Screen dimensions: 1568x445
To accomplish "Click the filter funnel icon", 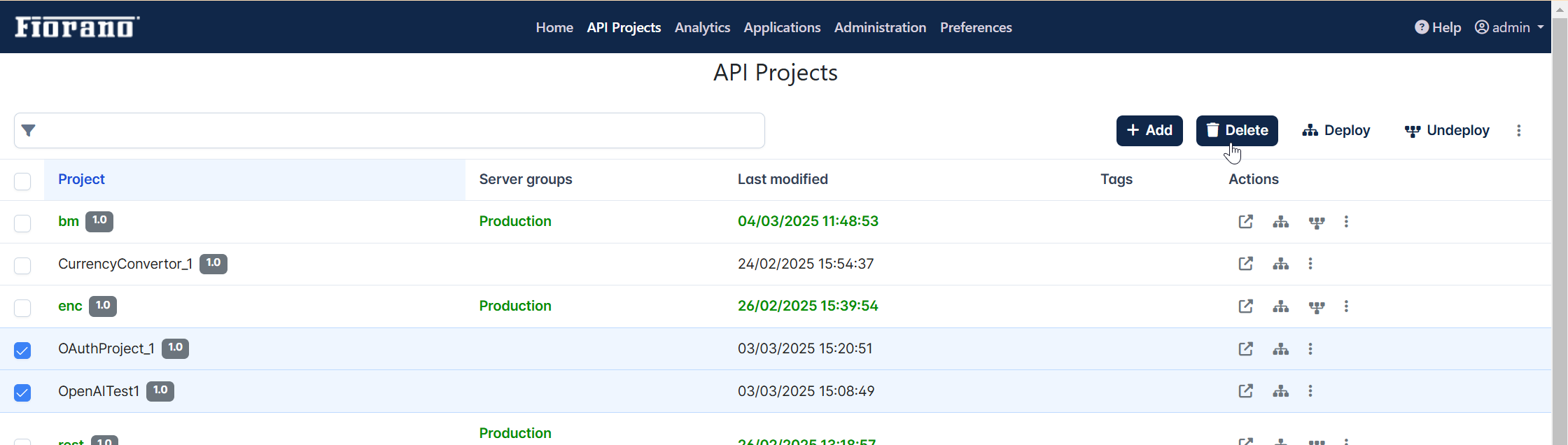I will click(29, 131).
